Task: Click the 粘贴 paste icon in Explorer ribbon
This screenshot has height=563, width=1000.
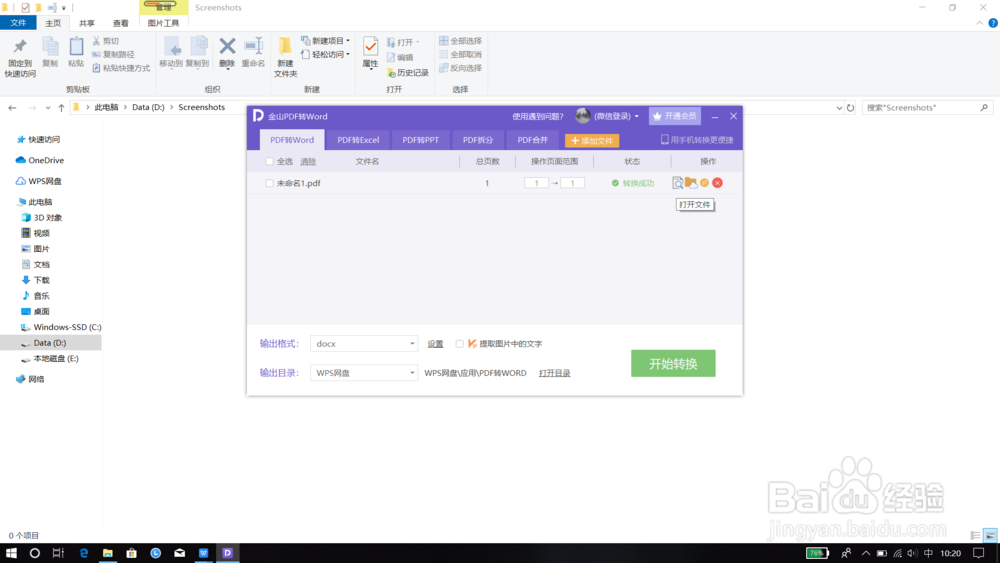Action: pos(76,47)
